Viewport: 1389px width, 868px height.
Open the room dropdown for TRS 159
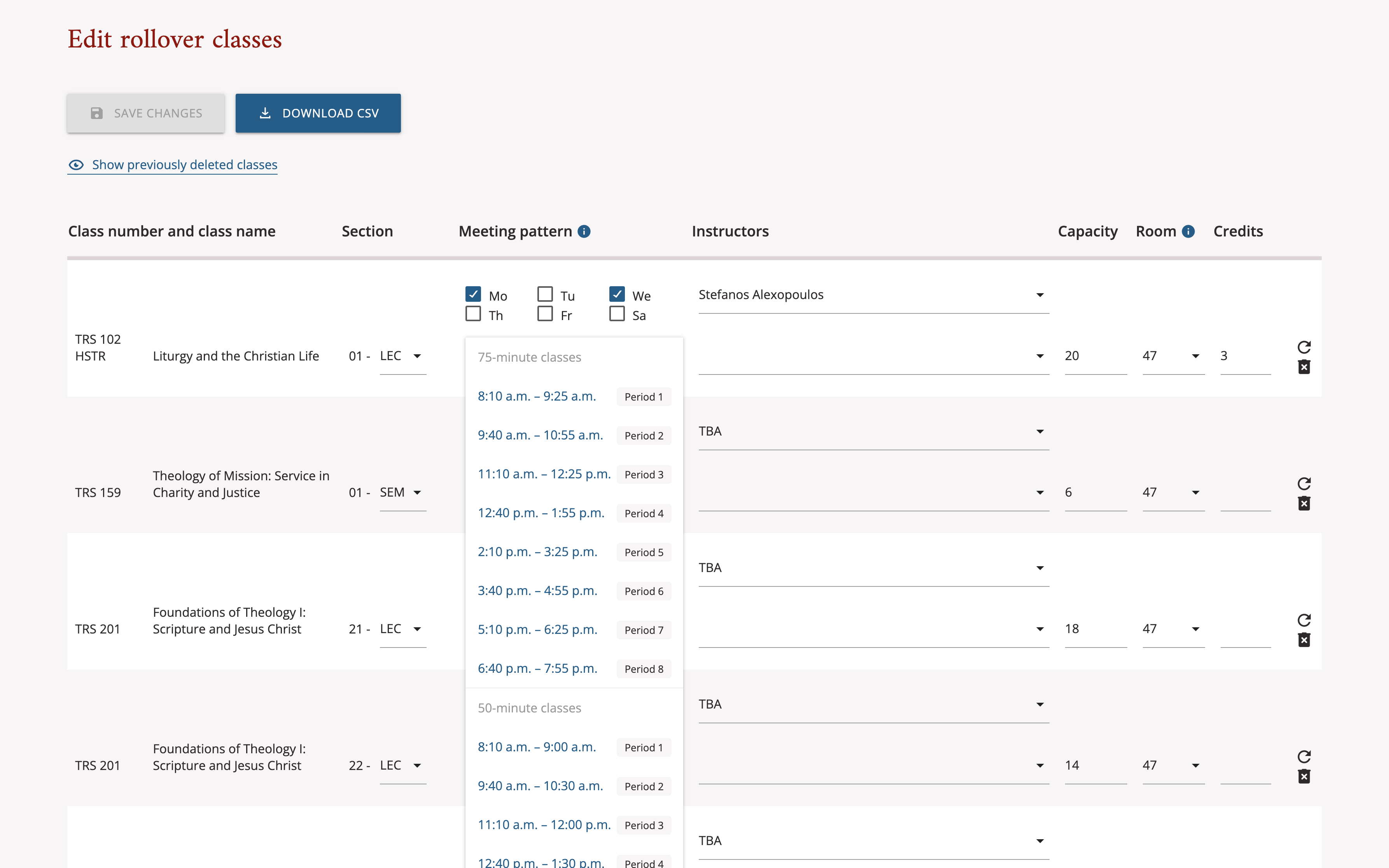pos(1173,493)
